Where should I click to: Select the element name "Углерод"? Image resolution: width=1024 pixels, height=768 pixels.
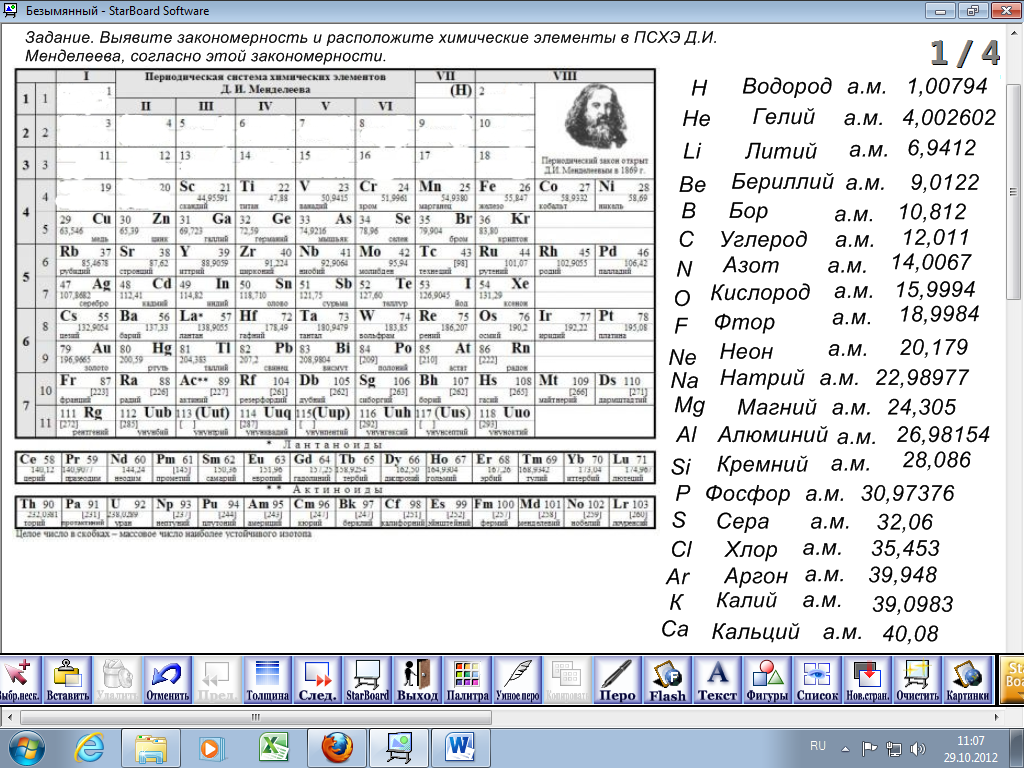(763, 240)
